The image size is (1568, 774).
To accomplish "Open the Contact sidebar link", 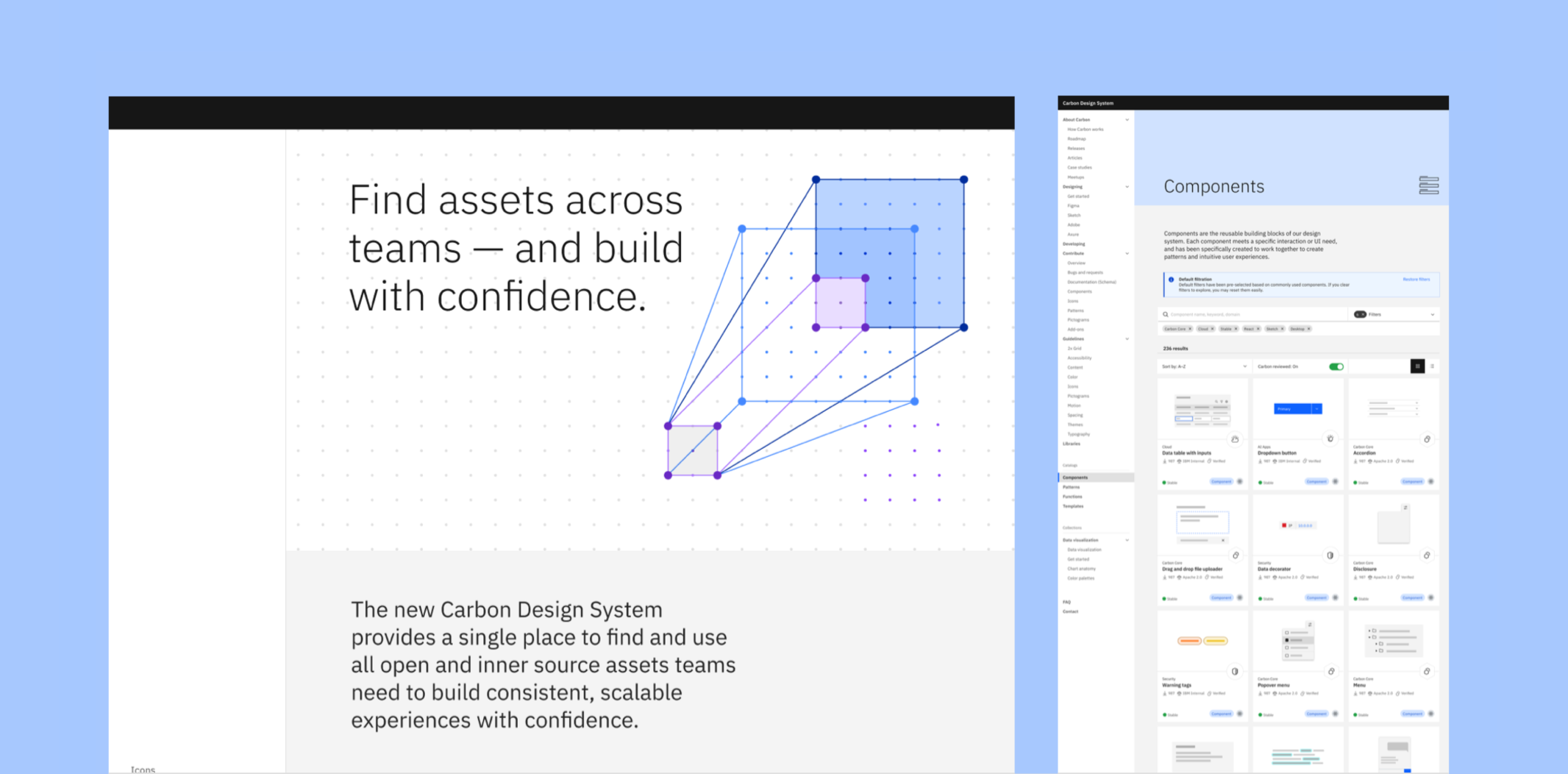I will tap(1070, 611).
